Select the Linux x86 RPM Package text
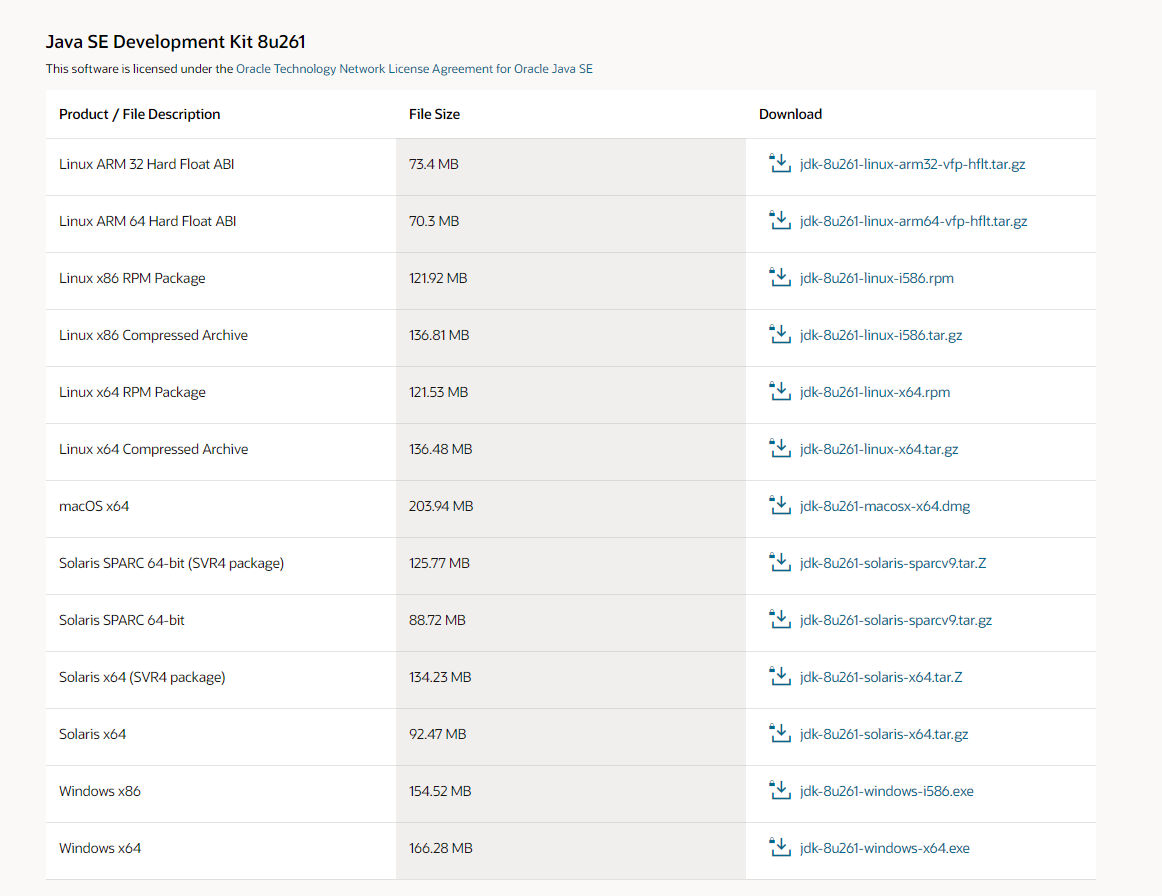This screenshot has height=896, width=1162. click(x=132, y=279)
